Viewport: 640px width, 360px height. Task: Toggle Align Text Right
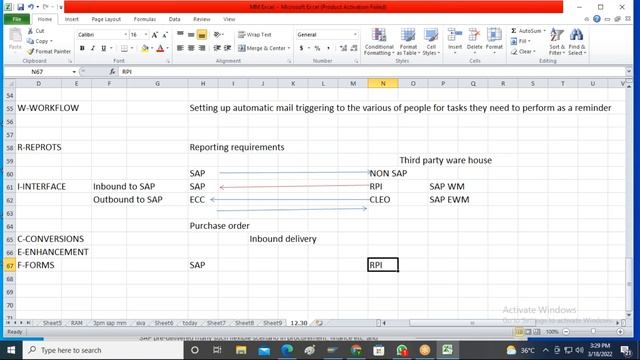pos(202,48)
